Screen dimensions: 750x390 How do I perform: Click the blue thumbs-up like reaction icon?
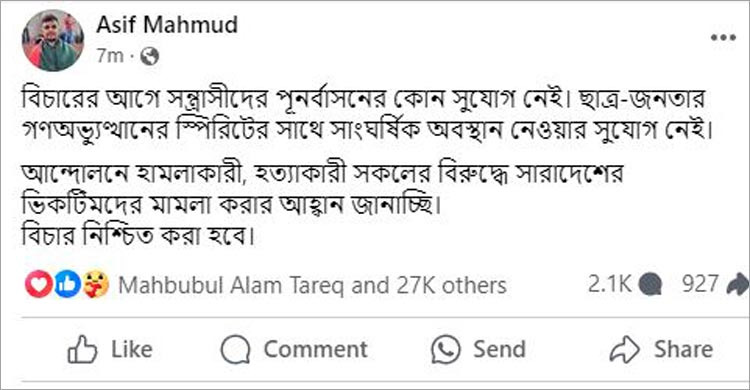[67, 284]
